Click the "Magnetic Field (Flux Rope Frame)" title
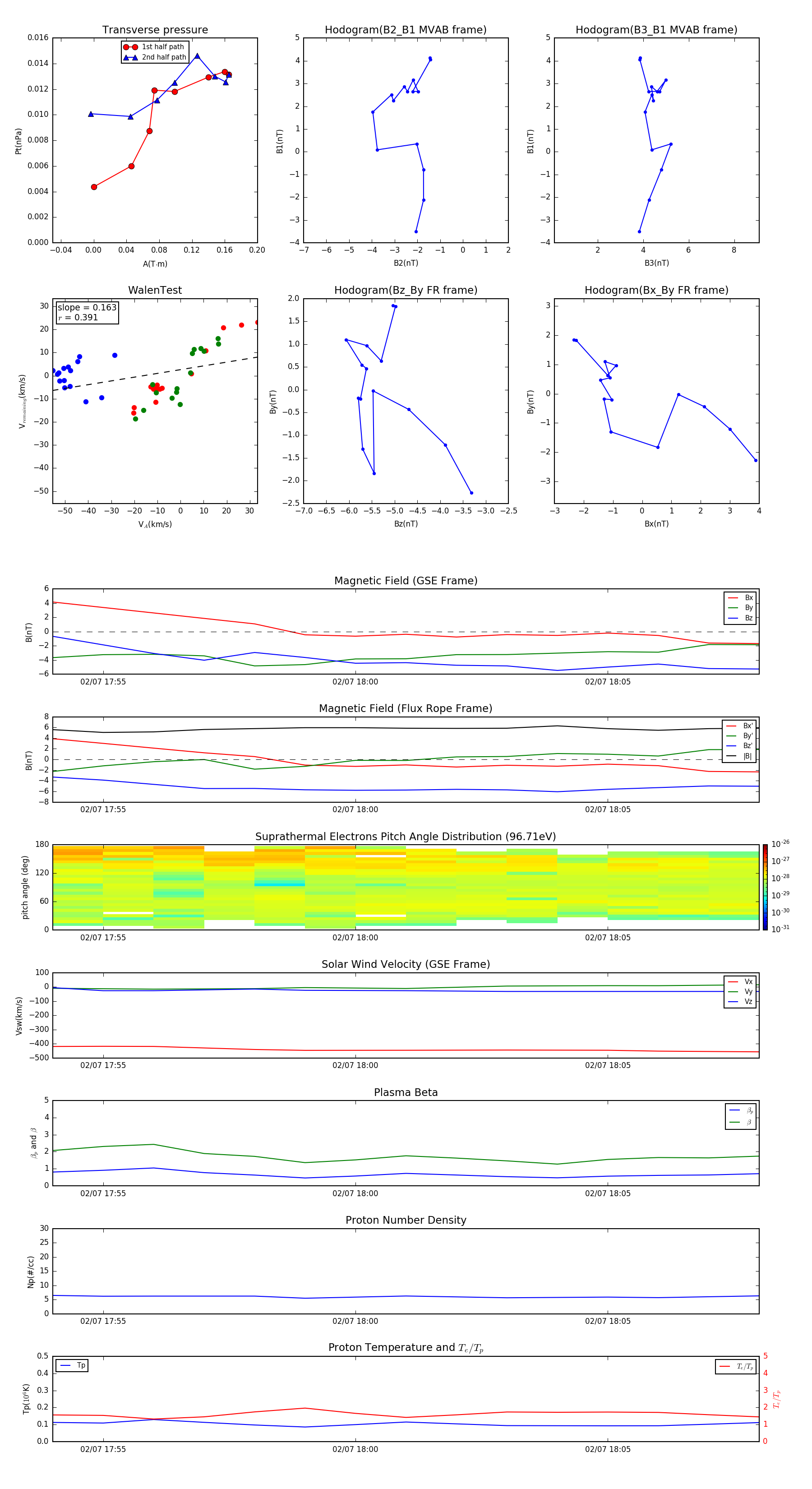The height and width of the screenshot is (1489, 812). point(406,709)
